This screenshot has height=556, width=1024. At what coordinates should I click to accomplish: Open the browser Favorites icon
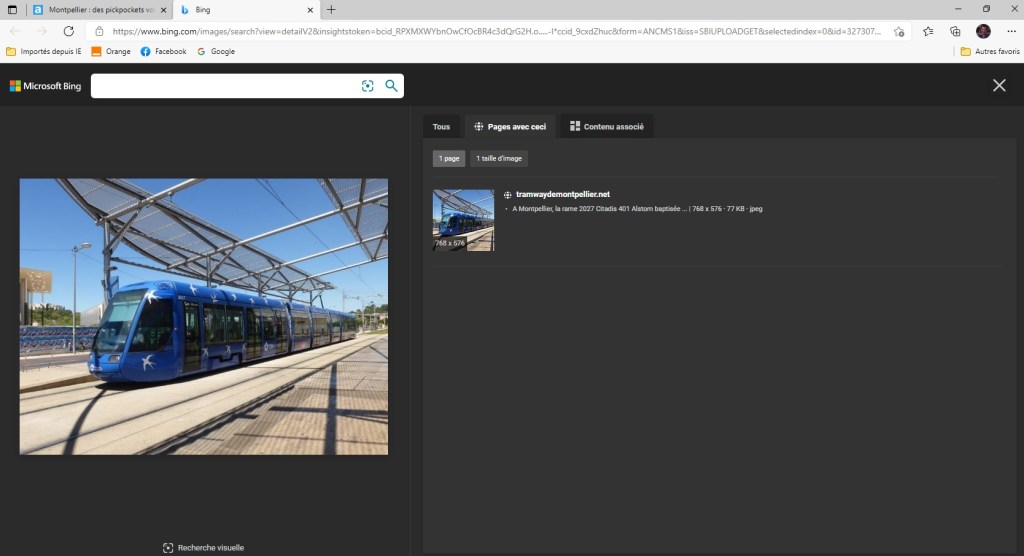point(928,31)
